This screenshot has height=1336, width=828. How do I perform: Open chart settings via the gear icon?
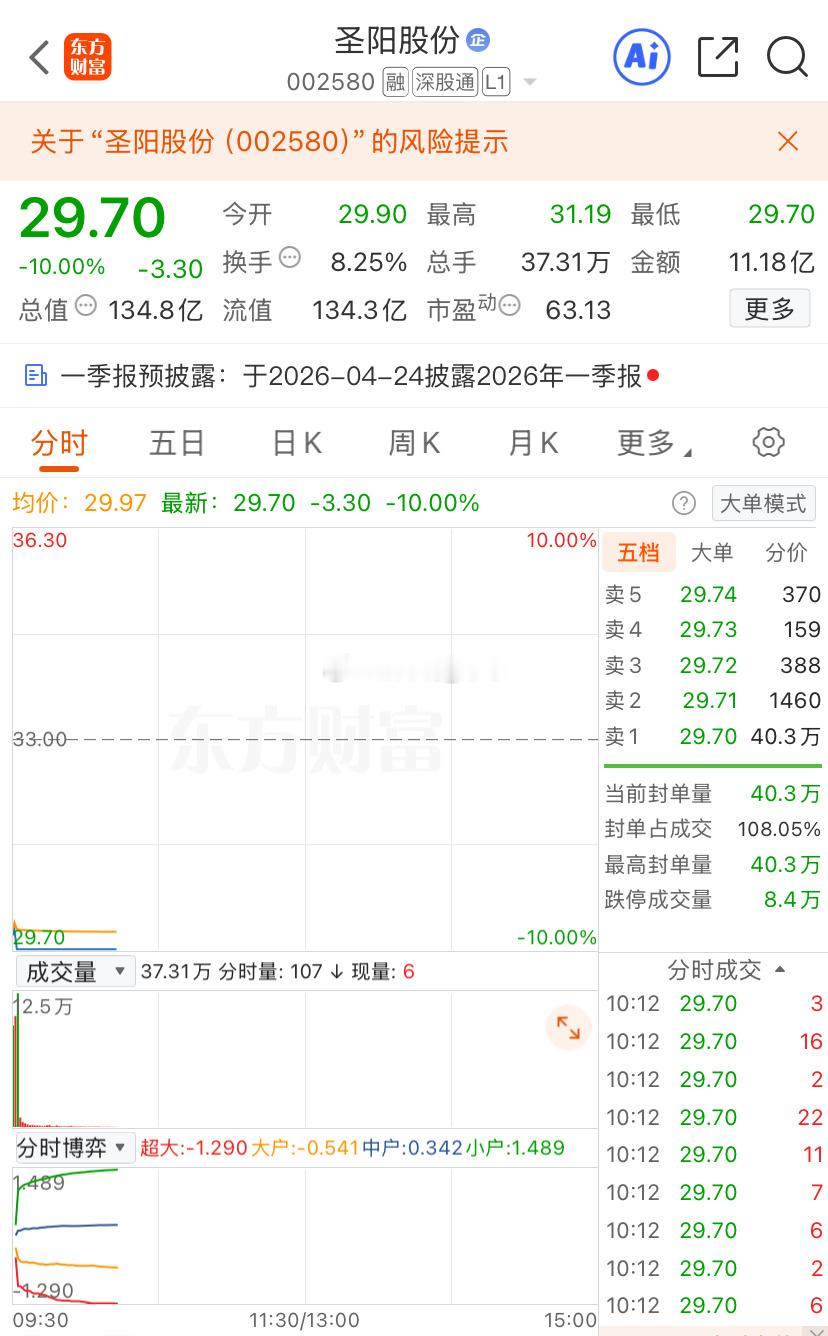(767, 441)
